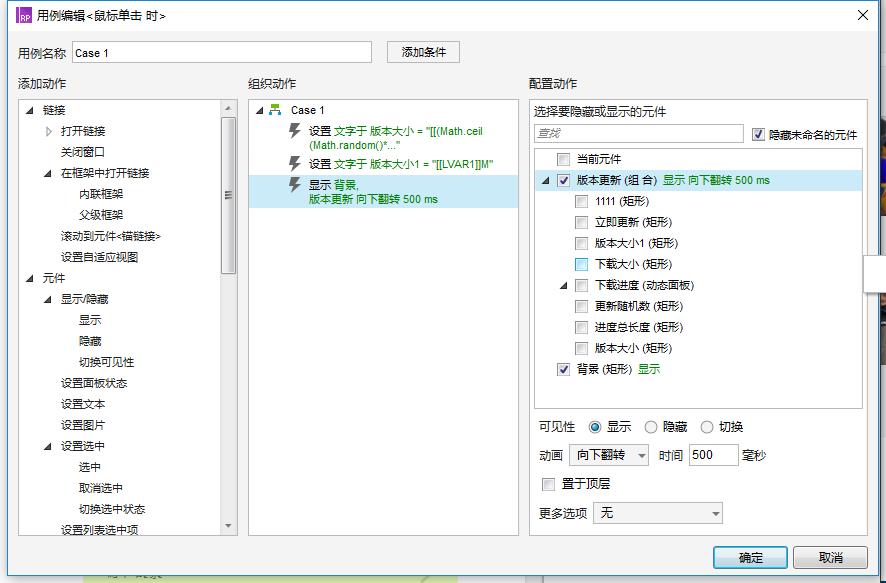The width and height of the screenshot is (886, 583).
Task: Check the 下载大小 (矩形) checkbox
Action: [x=581, y=264]
